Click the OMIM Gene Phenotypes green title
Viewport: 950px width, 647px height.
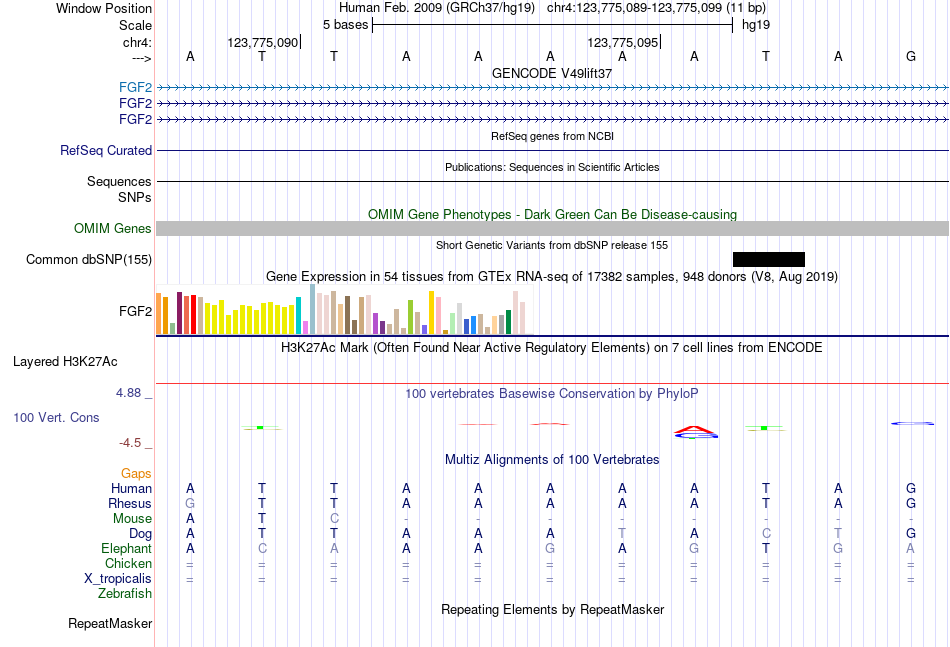tap(553, 214)
